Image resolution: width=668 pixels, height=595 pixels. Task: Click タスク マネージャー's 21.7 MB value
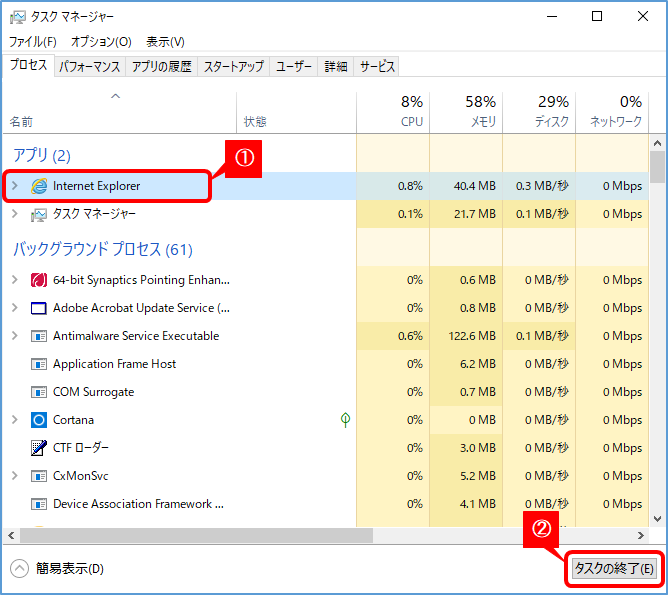point(475,214)
